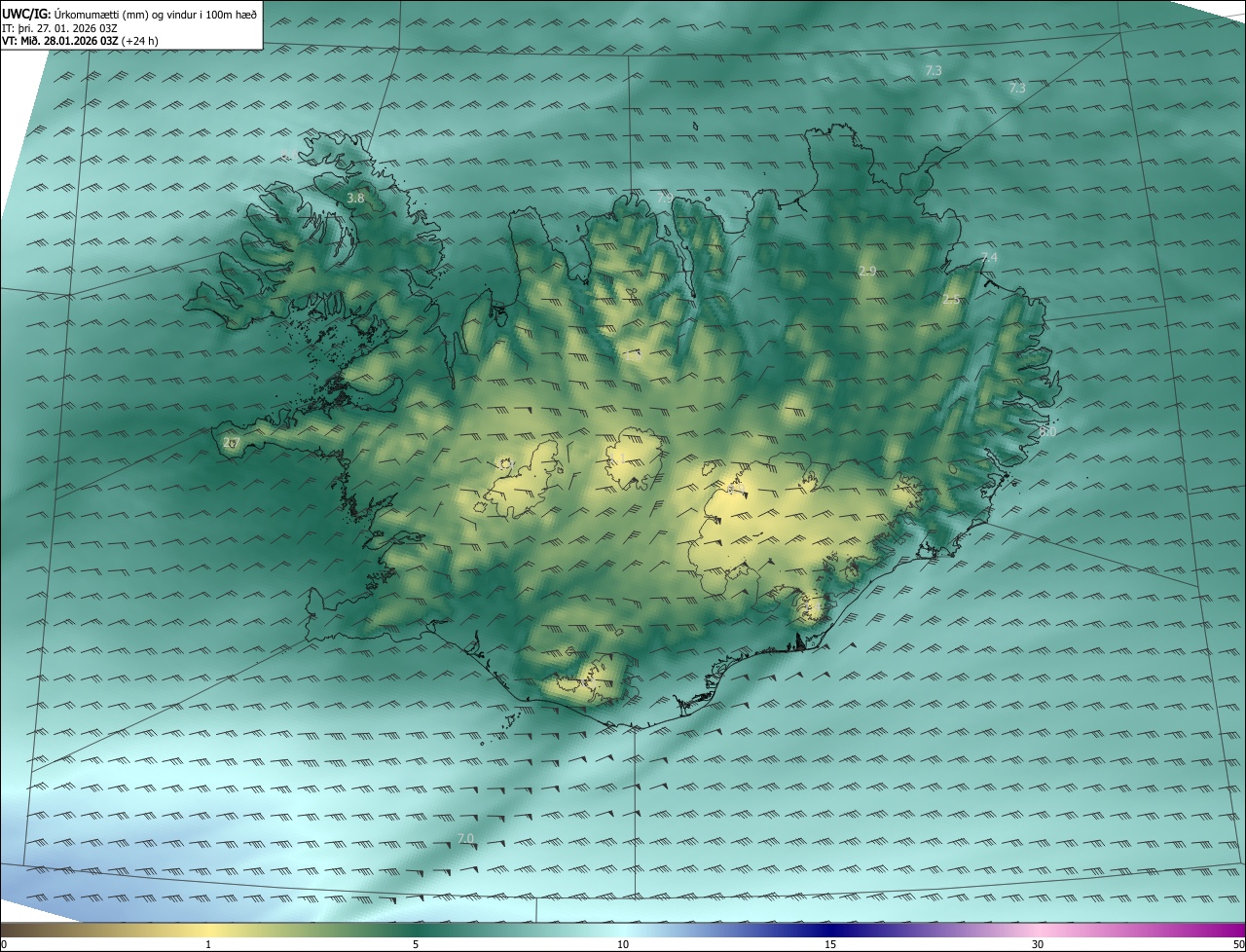Click the 8.0 value near the east coast
This screenshot has width=1246, height=952.
(x=1047, y=431)
